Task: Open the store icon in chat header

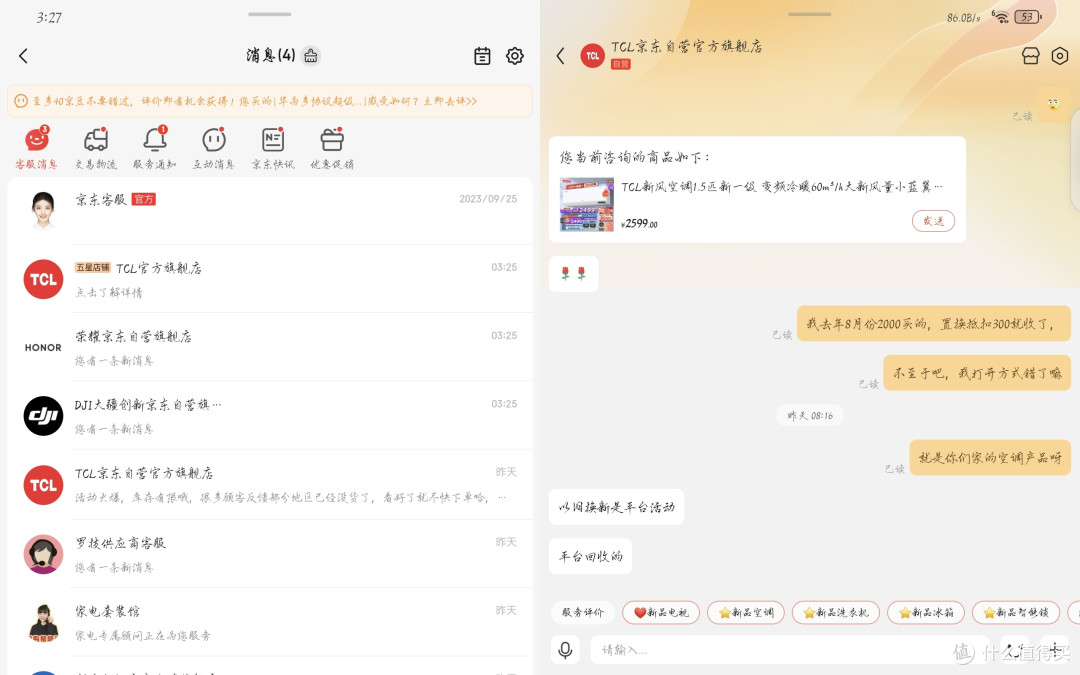Action: point(1030,56)
